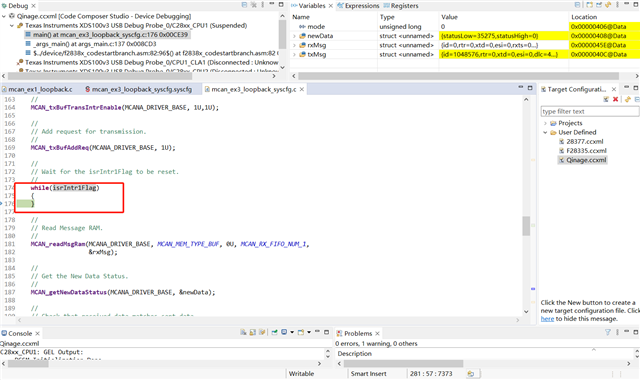Click gear icon beside Qinage.ccxml debug session
This screenshot has height=380, width=640.
tap(12, 16)
